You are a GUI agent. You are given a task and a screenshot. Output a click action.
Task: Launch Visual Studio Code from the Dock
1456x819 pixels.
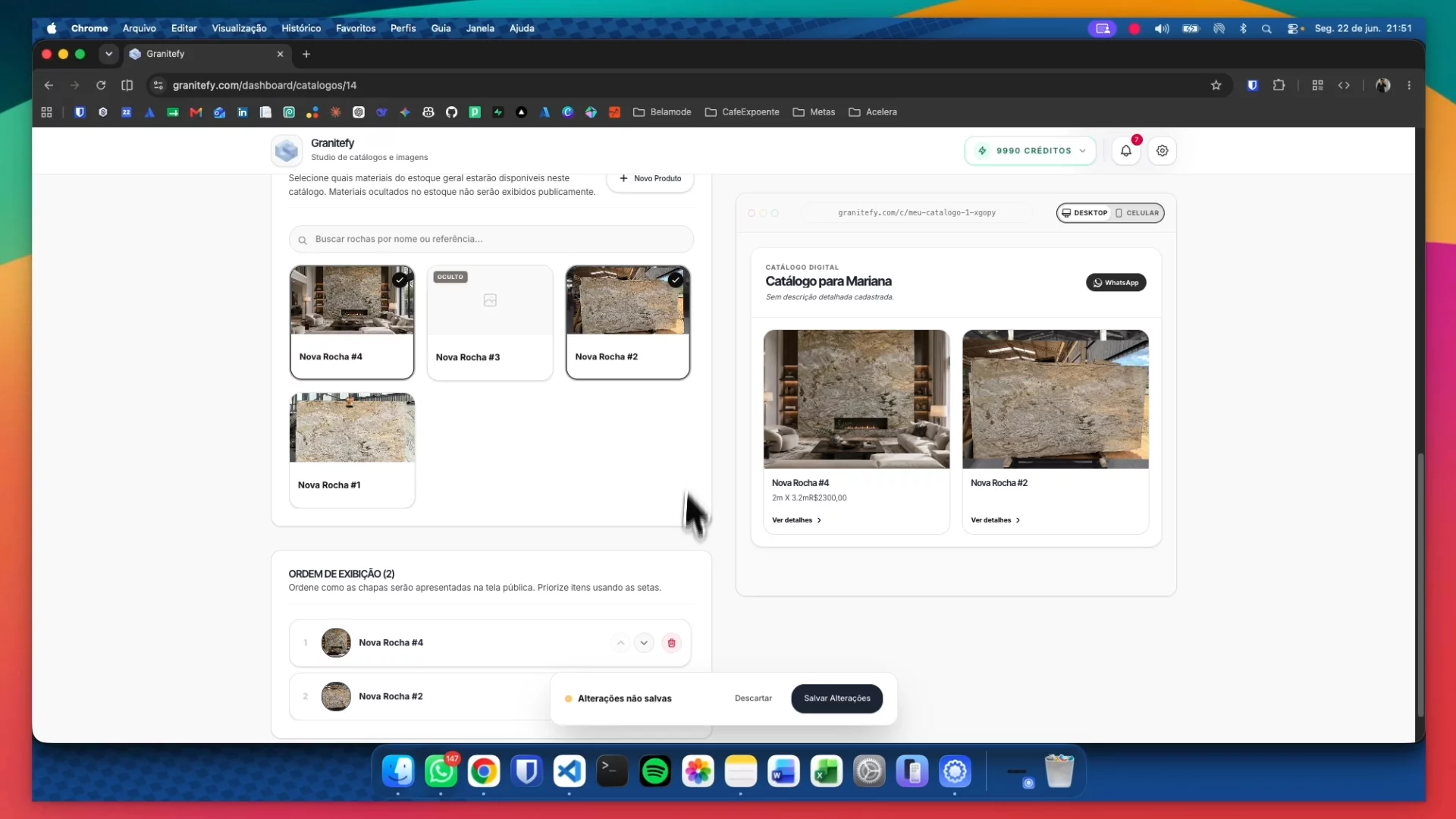click(570, 772)
